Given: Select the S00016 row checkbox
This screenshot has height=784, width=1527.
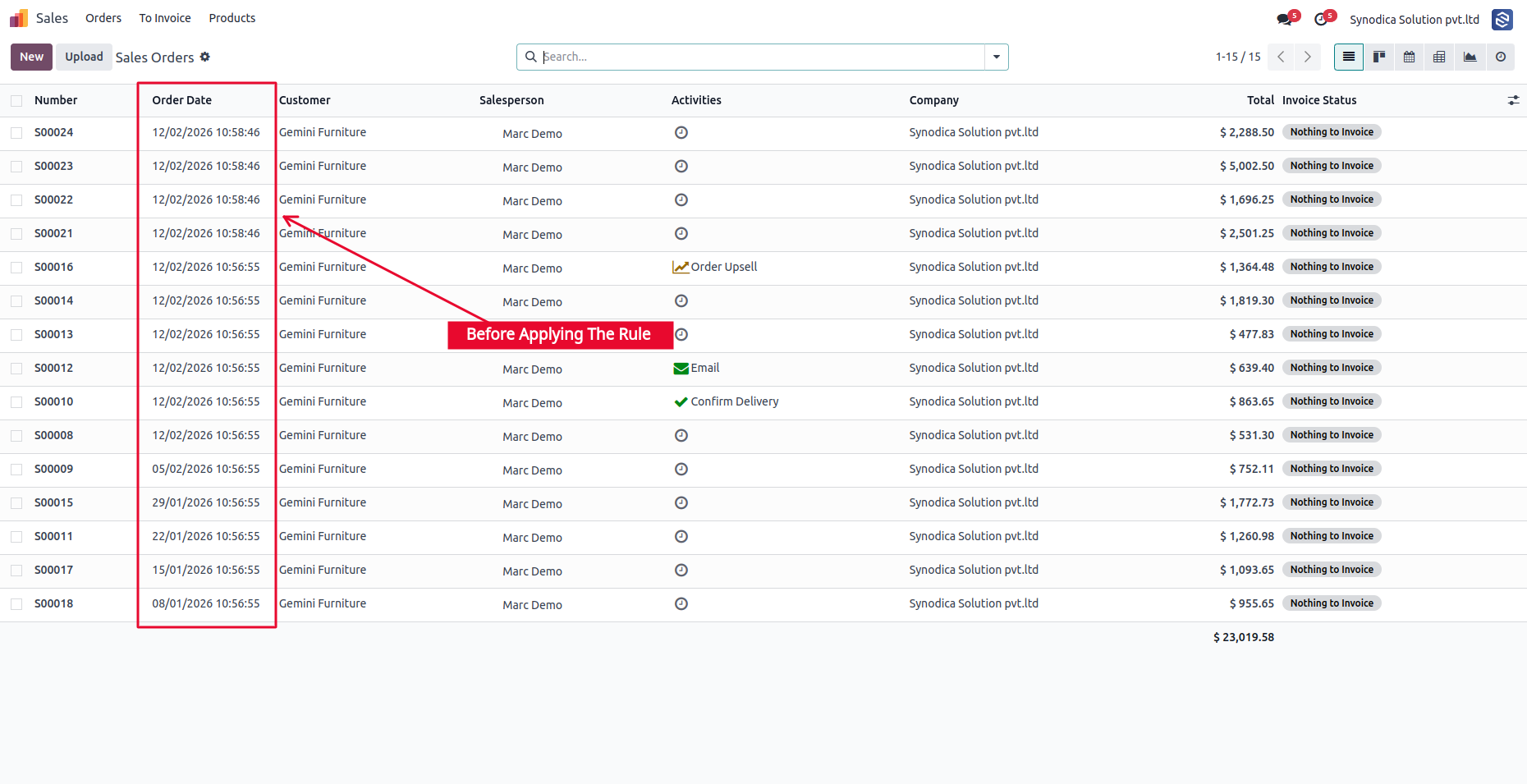Looking at the screenshot, I should [16, 268].
